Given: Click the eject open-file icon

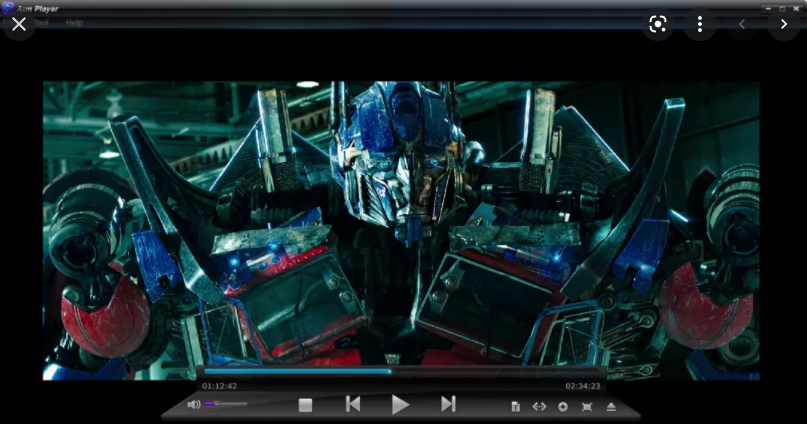Looking at the screenshot, I should tap(611, 407).
